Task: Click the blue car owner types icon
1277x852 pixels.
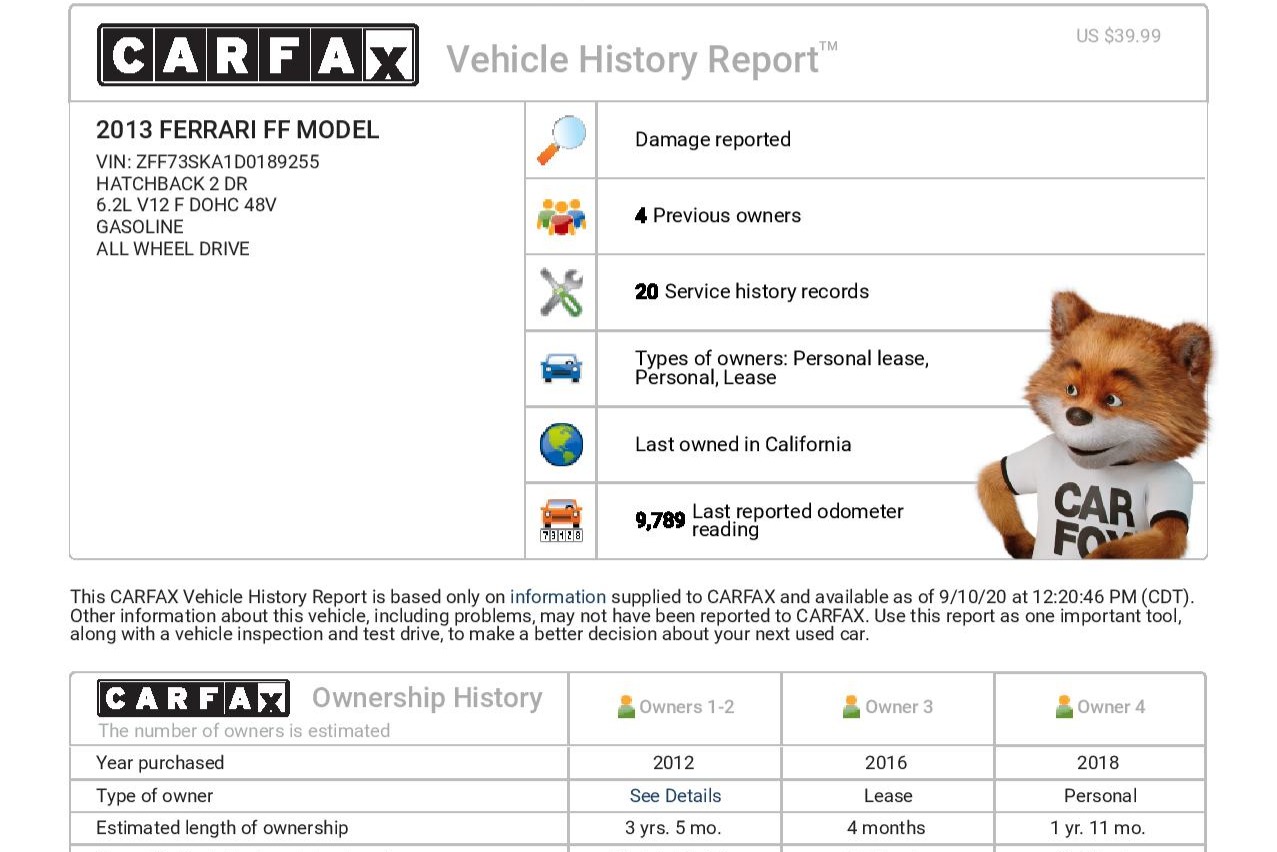Action: (x=561, y=368)
